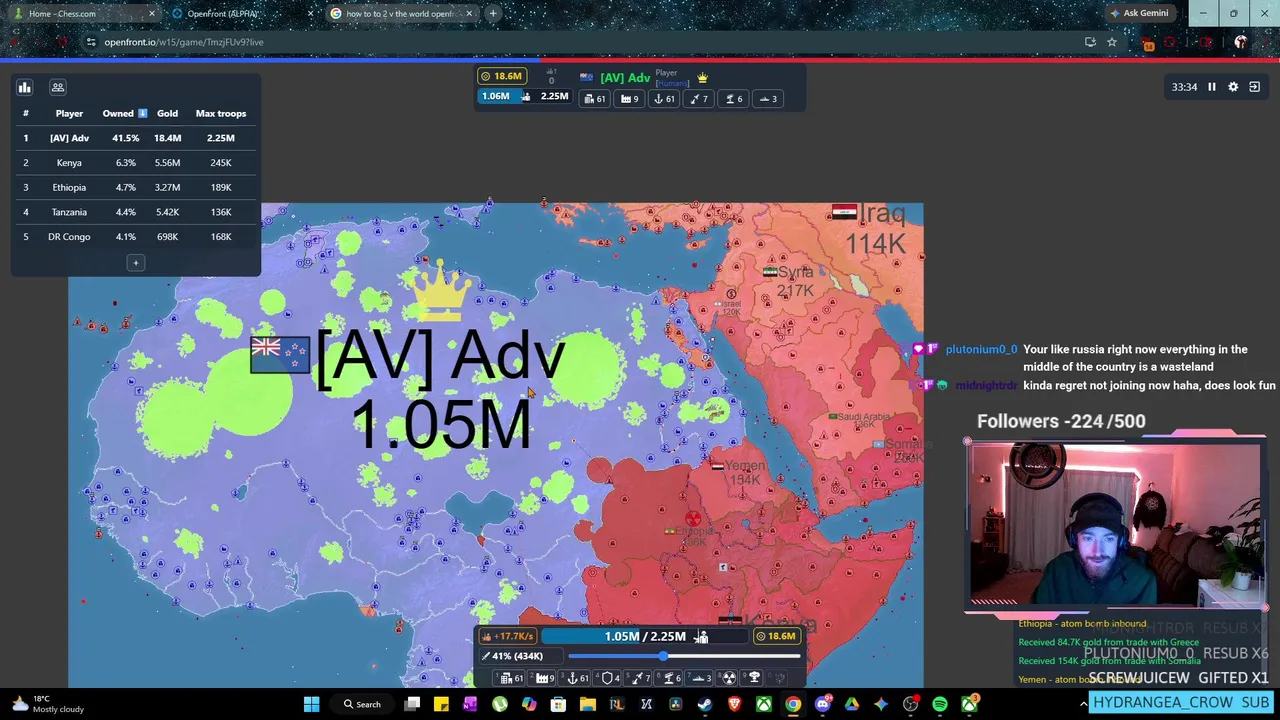
Task: Select Ethiopia row in leaderboard
Action: [x=135, y=187]
